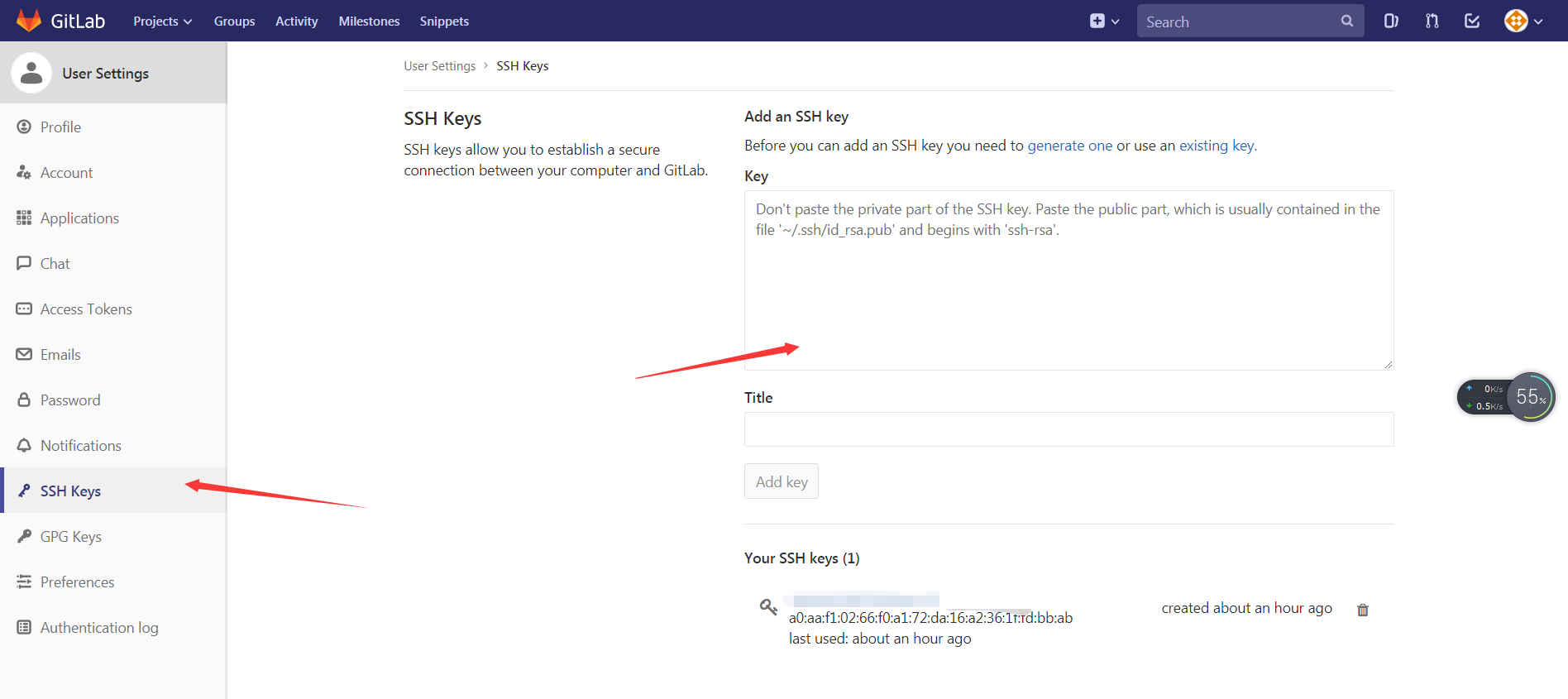Open Snippets in top navigation

pyautogui.click(x=444, y=22)
